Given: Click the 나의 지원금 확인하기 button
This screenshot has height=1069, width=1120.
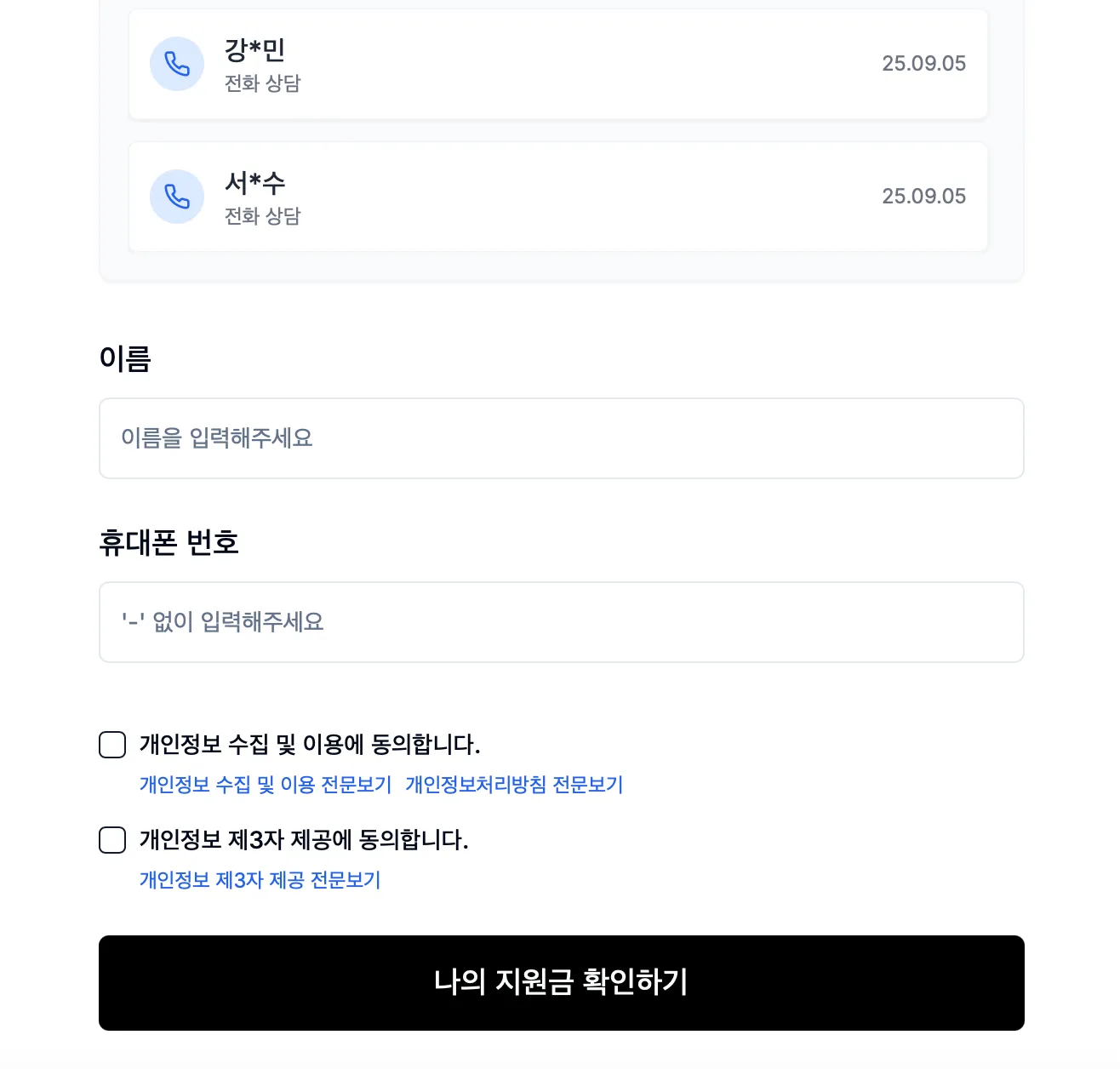Looking at the screenshot, I should pyautogui.click(x=560, y=983).
